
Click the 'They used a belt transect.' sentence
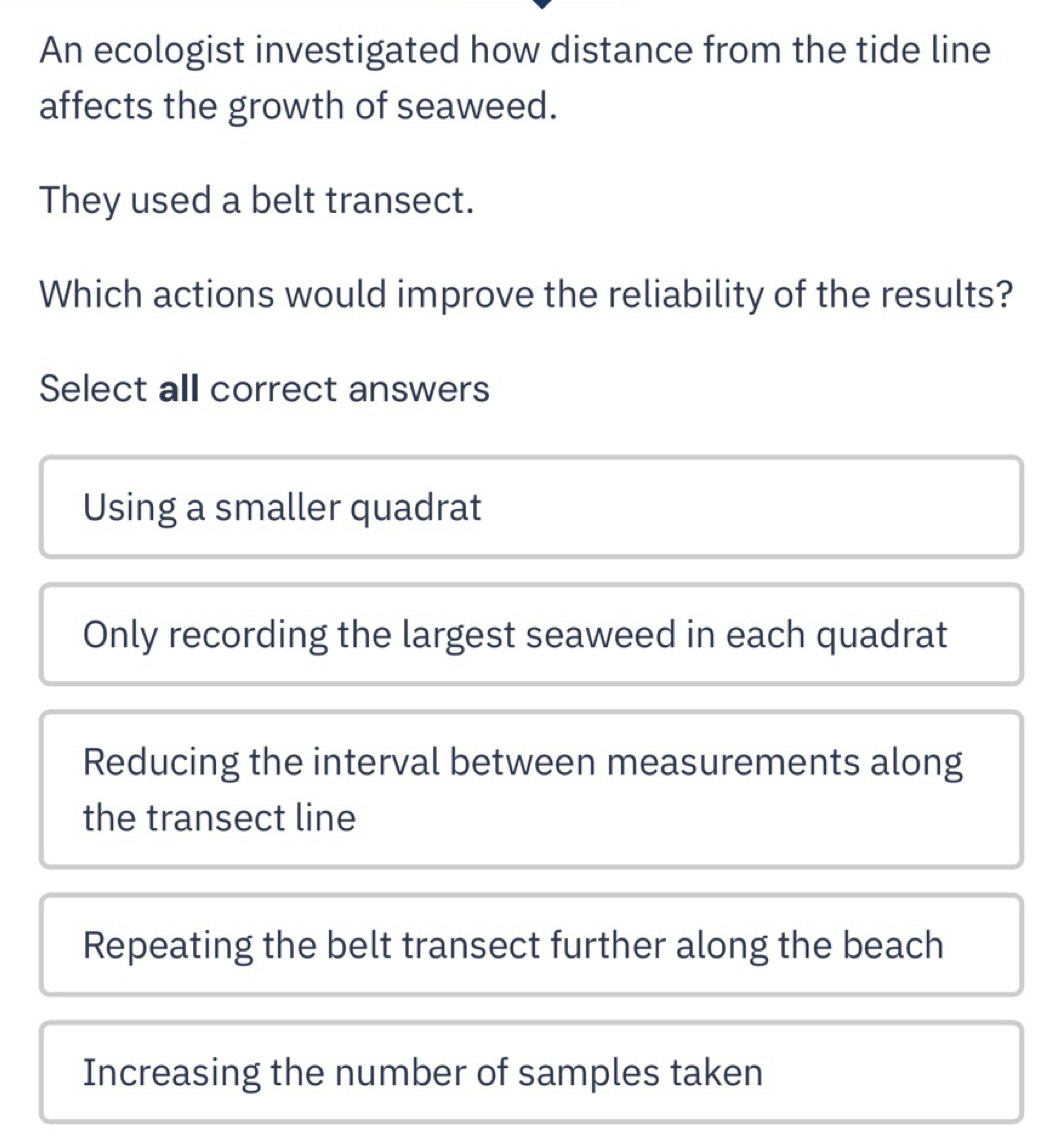tap(257, 201)
